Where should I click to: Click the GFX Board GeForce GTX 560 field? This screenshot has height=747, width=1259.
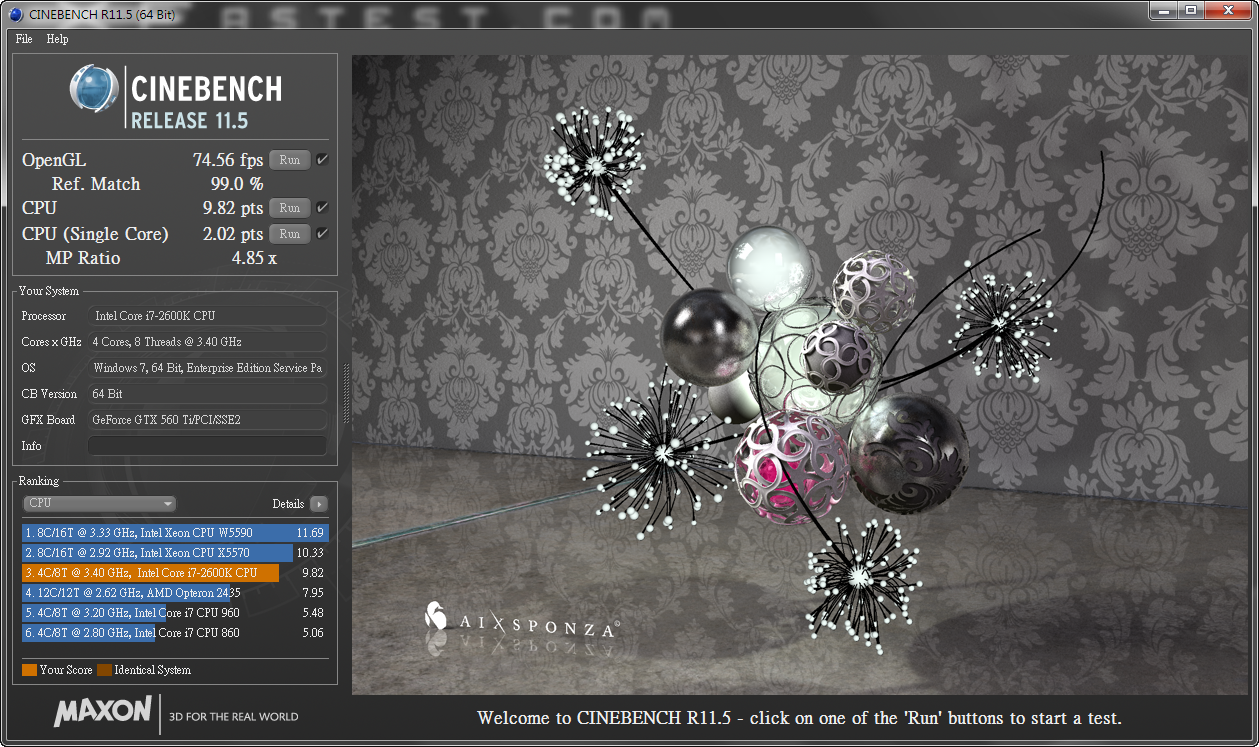[207, 420]
